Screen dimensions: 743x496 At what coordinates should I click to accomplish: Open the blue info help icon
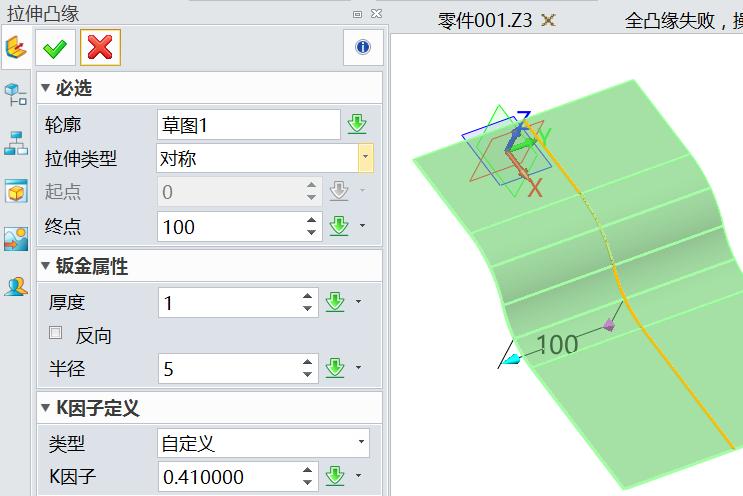pyautogui.click(x=363, y=47)
